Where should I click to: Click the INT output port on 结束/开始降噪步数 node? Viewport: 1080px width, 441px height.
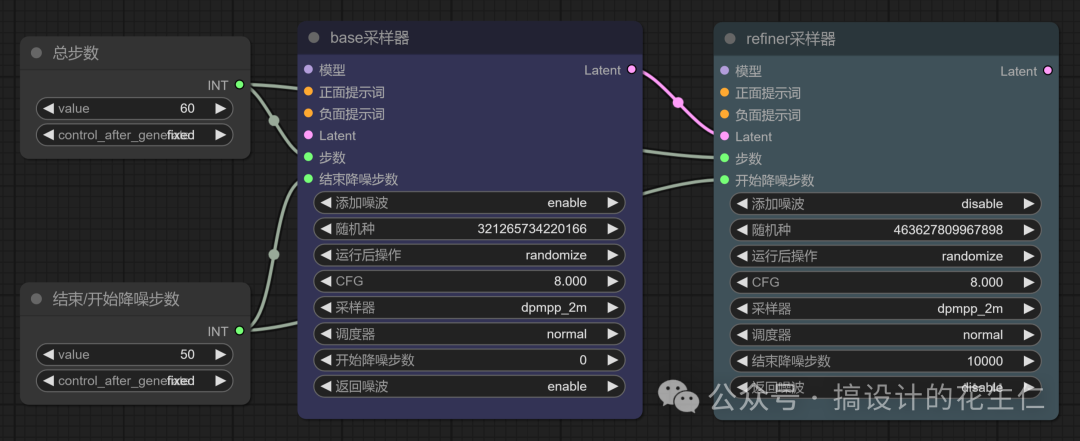tap(240, 331)
